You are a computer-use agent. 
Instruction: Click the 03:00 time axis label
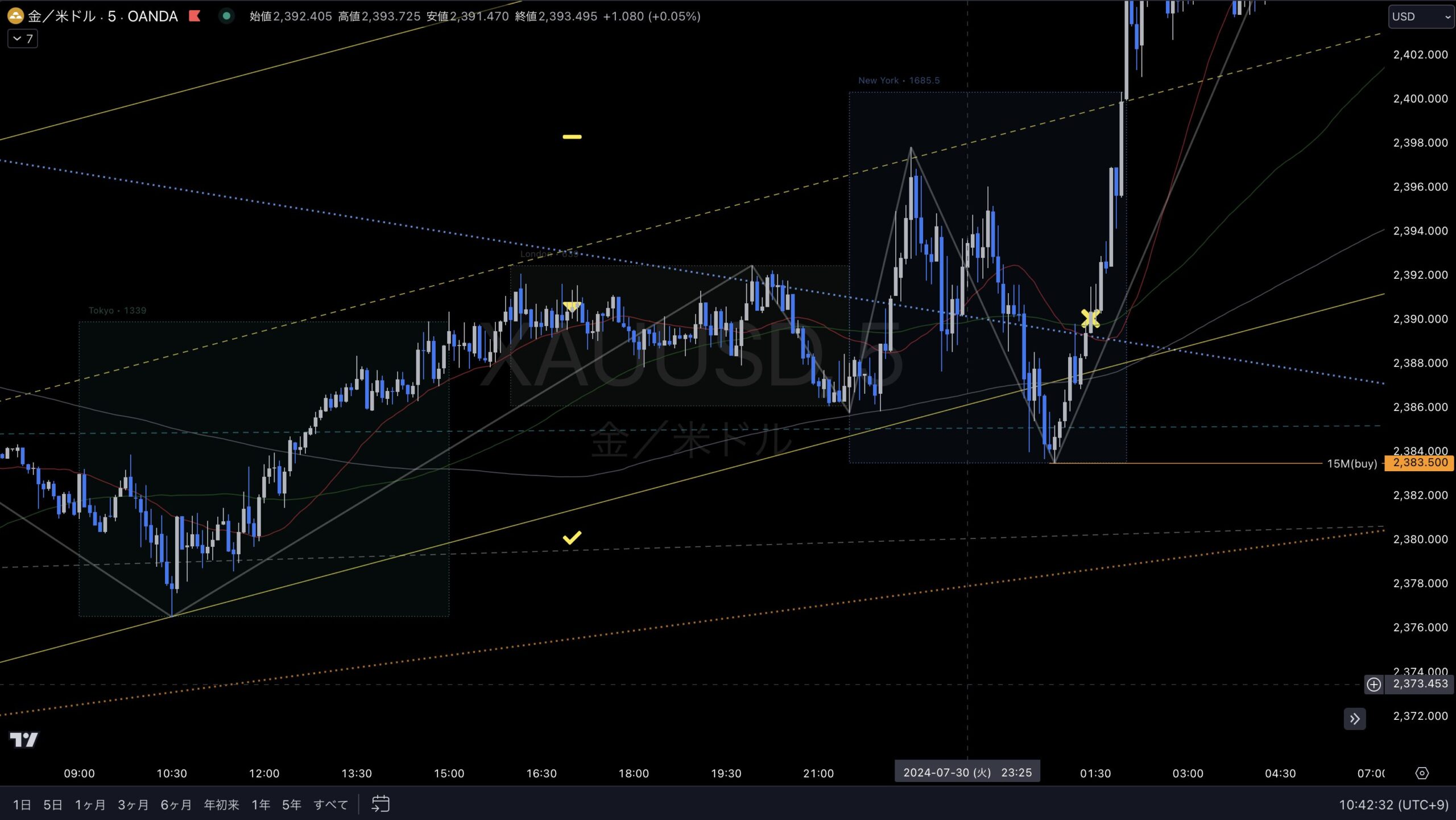(x=1188, y=773)
